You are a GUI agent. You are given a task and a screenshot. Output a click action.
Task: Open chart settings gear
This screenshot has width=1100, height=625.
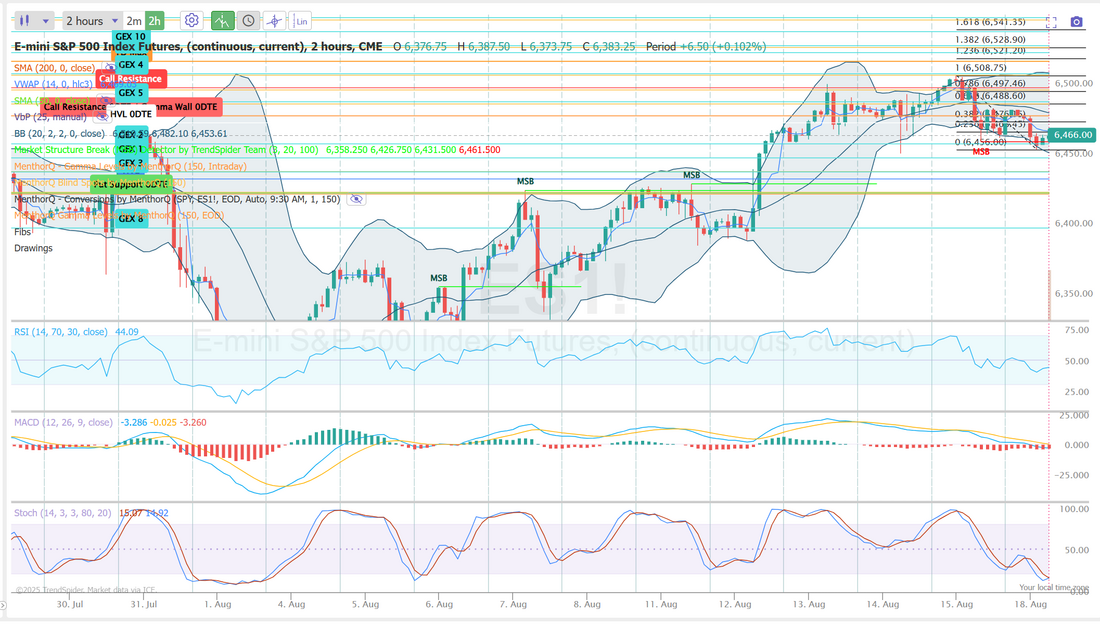pos(191,21)
